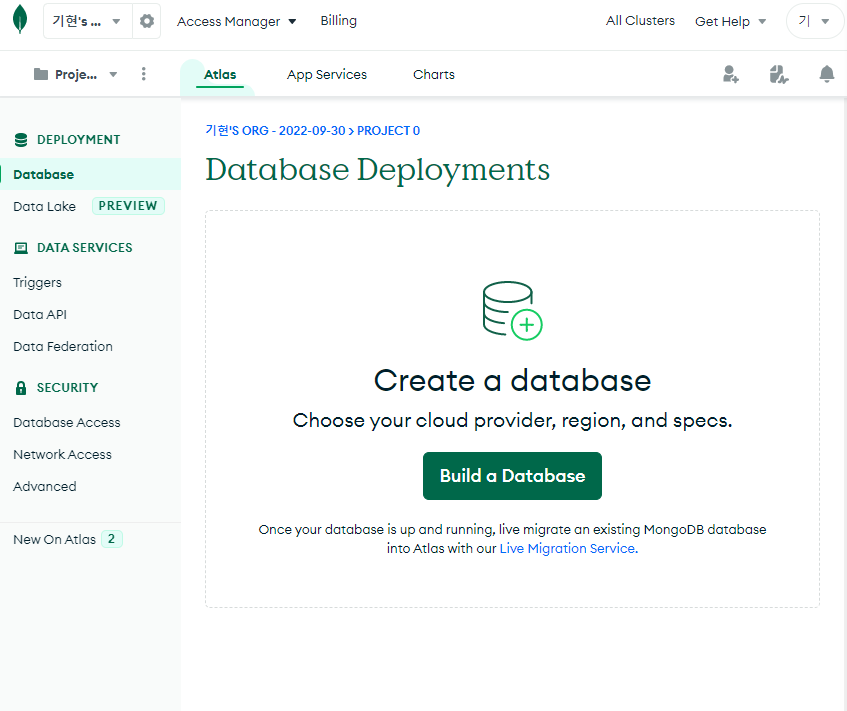847x711 pixels.
Task: Open the Project selector dropdown
Action: tap(76, 74)
